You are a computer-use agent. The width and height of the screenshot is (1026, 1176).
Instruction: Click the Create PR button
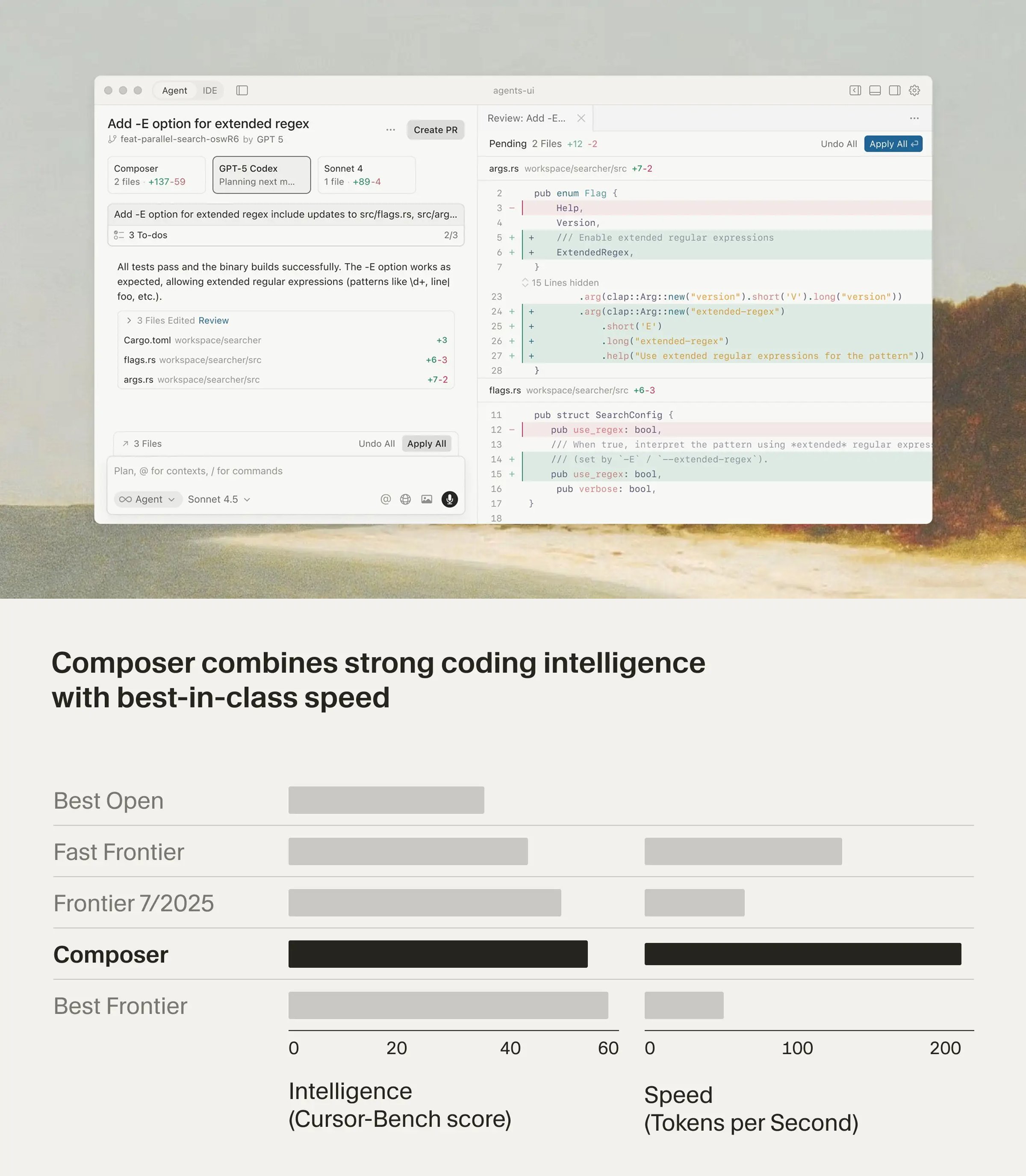435,130
